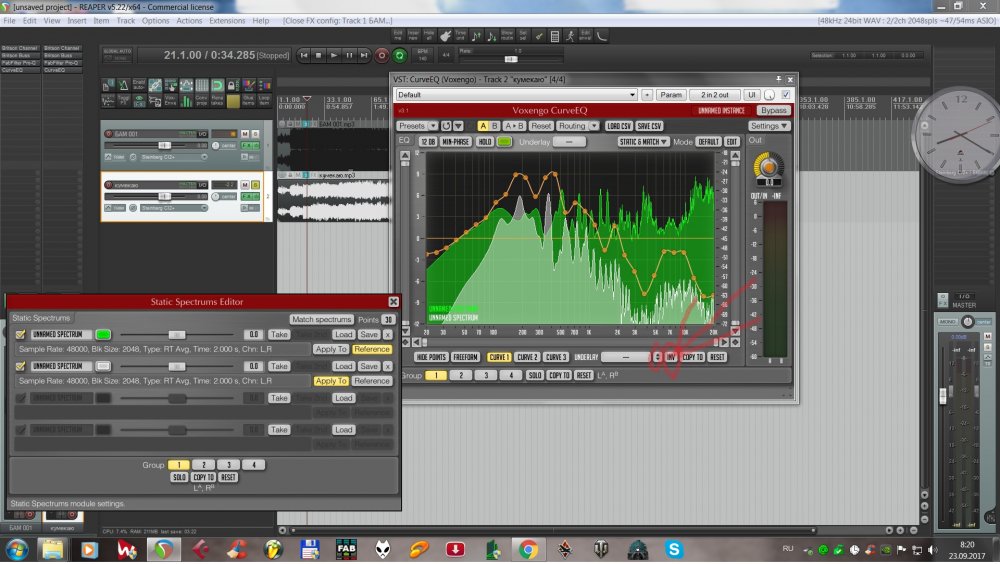Mute track SAM 001
The image size is (1000, 564).
pos(245,134)
